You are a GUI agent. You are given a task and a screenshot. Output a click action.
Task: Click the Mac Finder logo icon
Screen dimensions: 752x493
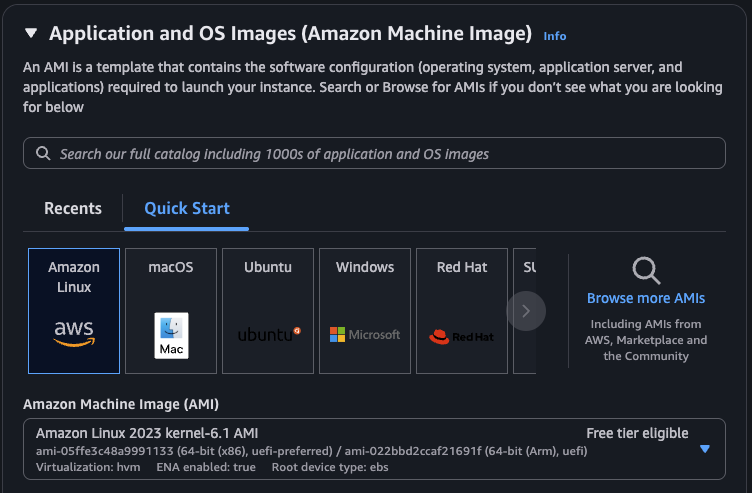171,336
